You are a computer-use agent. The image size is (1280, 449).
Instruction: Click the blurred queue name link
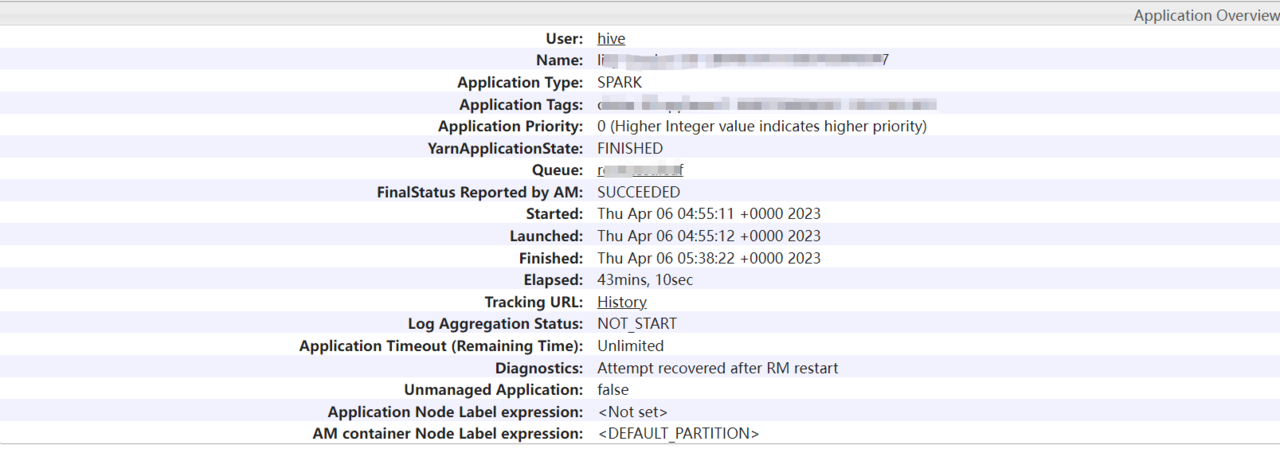click(x=640, y=171)
